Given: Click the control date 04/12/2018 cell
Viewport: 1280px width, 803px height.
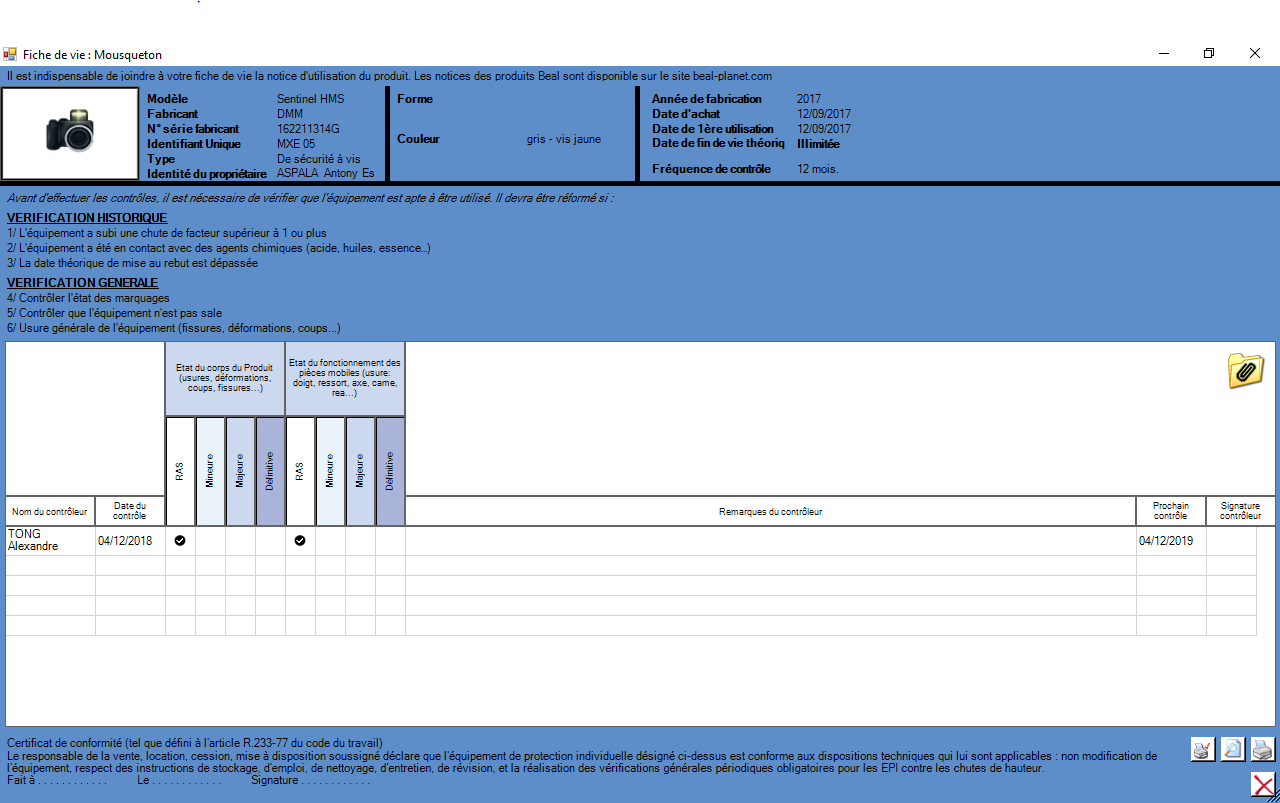Looking at the screenshot, I should click(130, 541).
